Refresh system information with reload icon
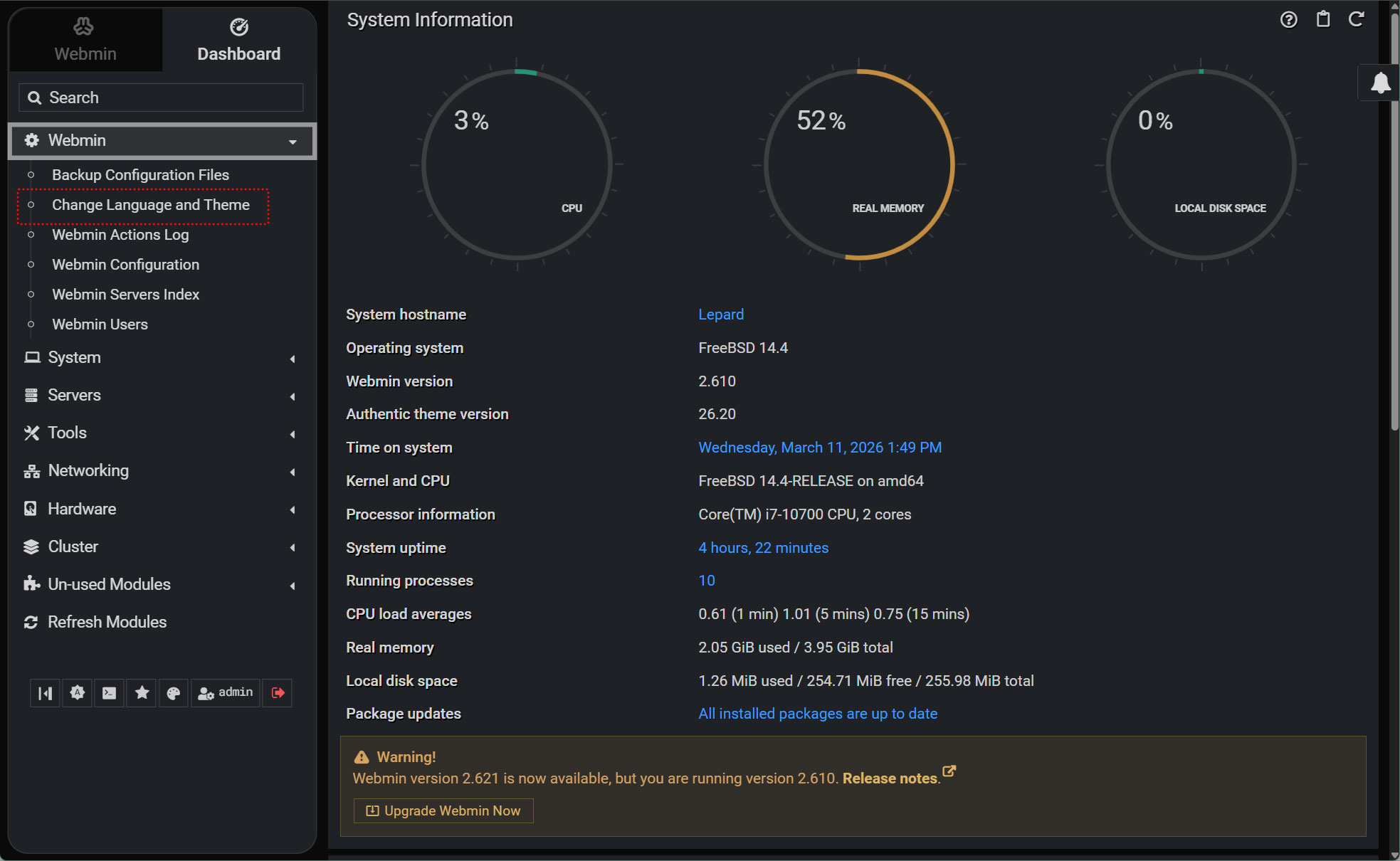Viewport: 1400px width, 861px height. [1356, 20]
